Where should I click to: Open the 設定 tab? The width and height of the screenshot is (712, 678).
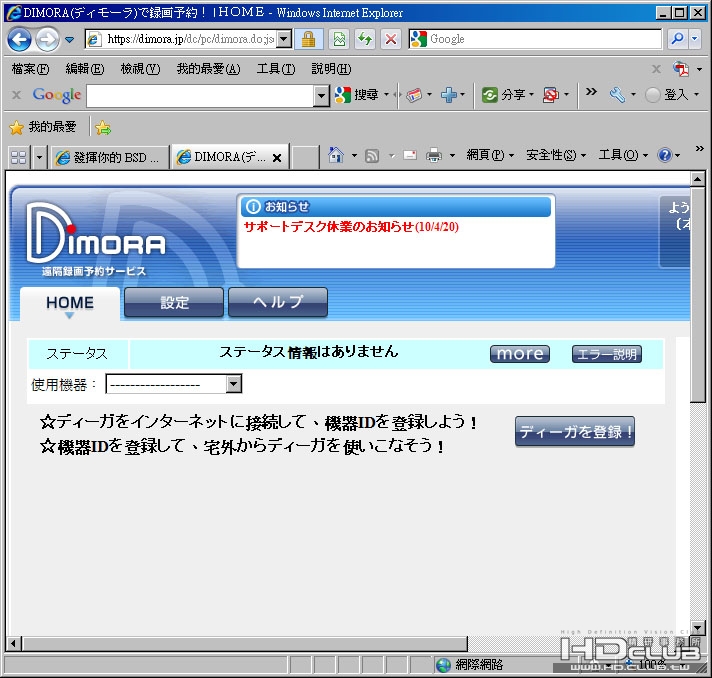pyautogui.click(x=174, y=302)
